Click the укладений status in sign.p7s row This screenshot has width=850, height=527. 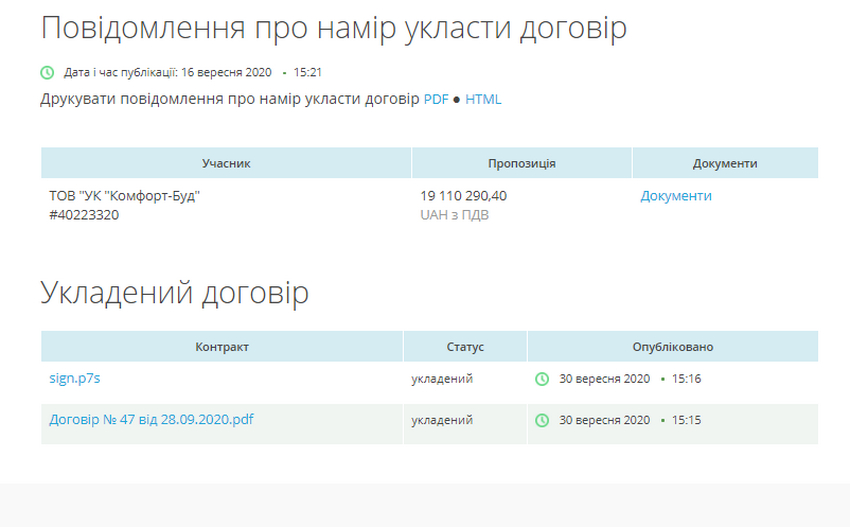click(442, 379)
